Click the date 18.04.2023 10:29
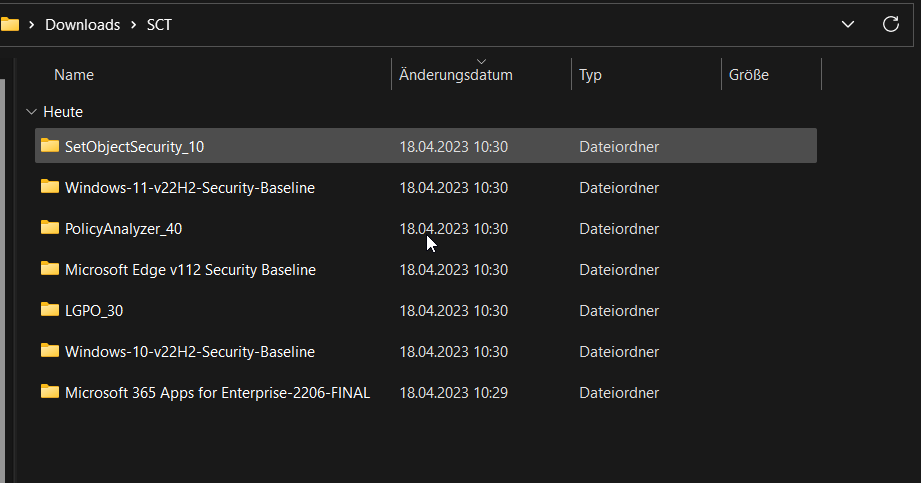921x483 pixels. [453, 393]
